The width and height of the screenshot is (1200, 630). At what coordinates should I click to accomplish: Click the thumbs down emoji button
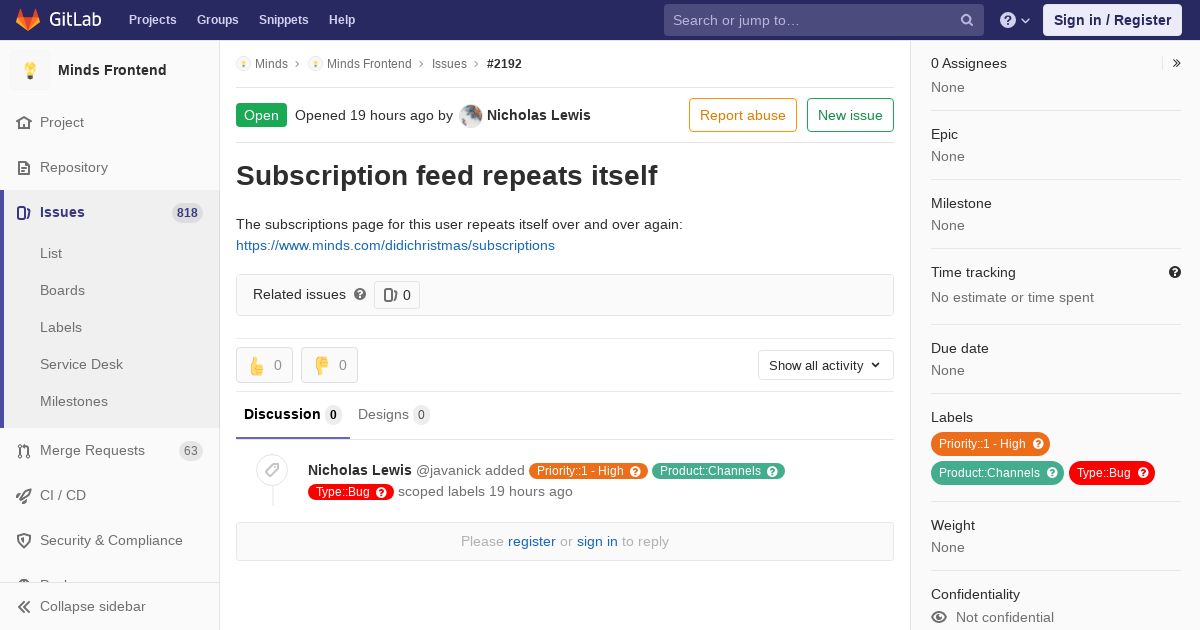point(329,365)
